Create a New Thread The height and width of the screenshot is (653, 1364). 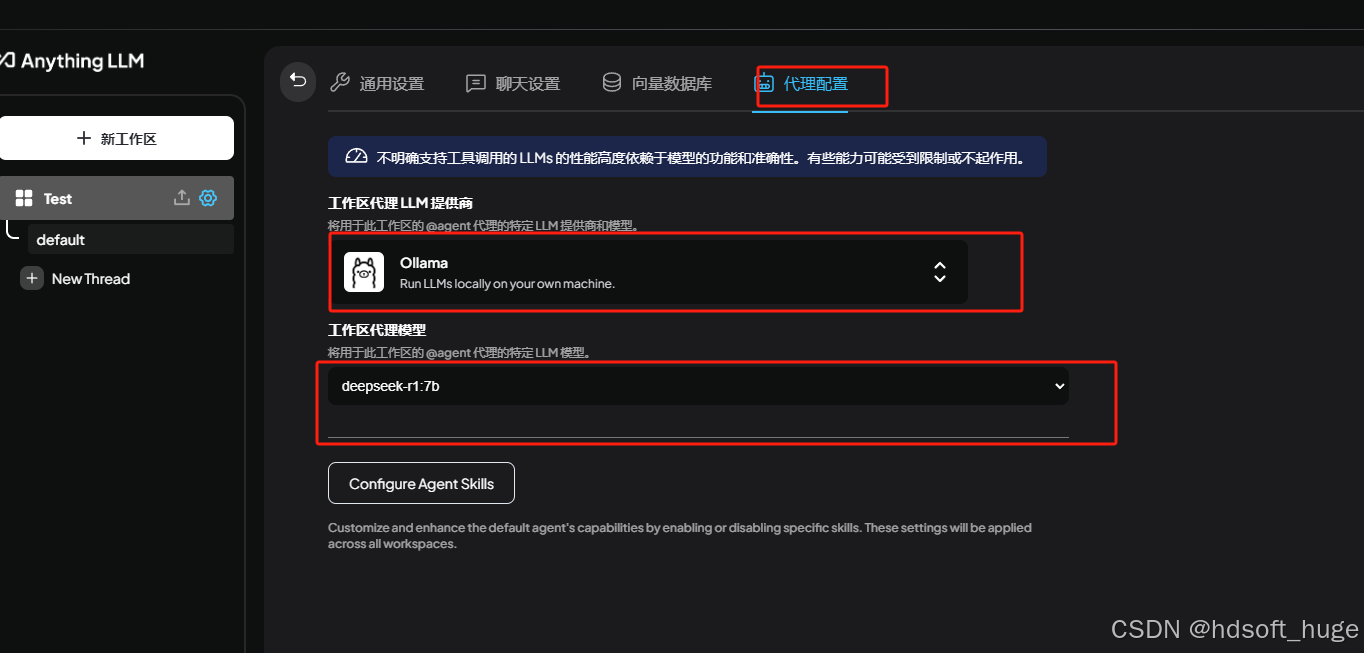75,279
